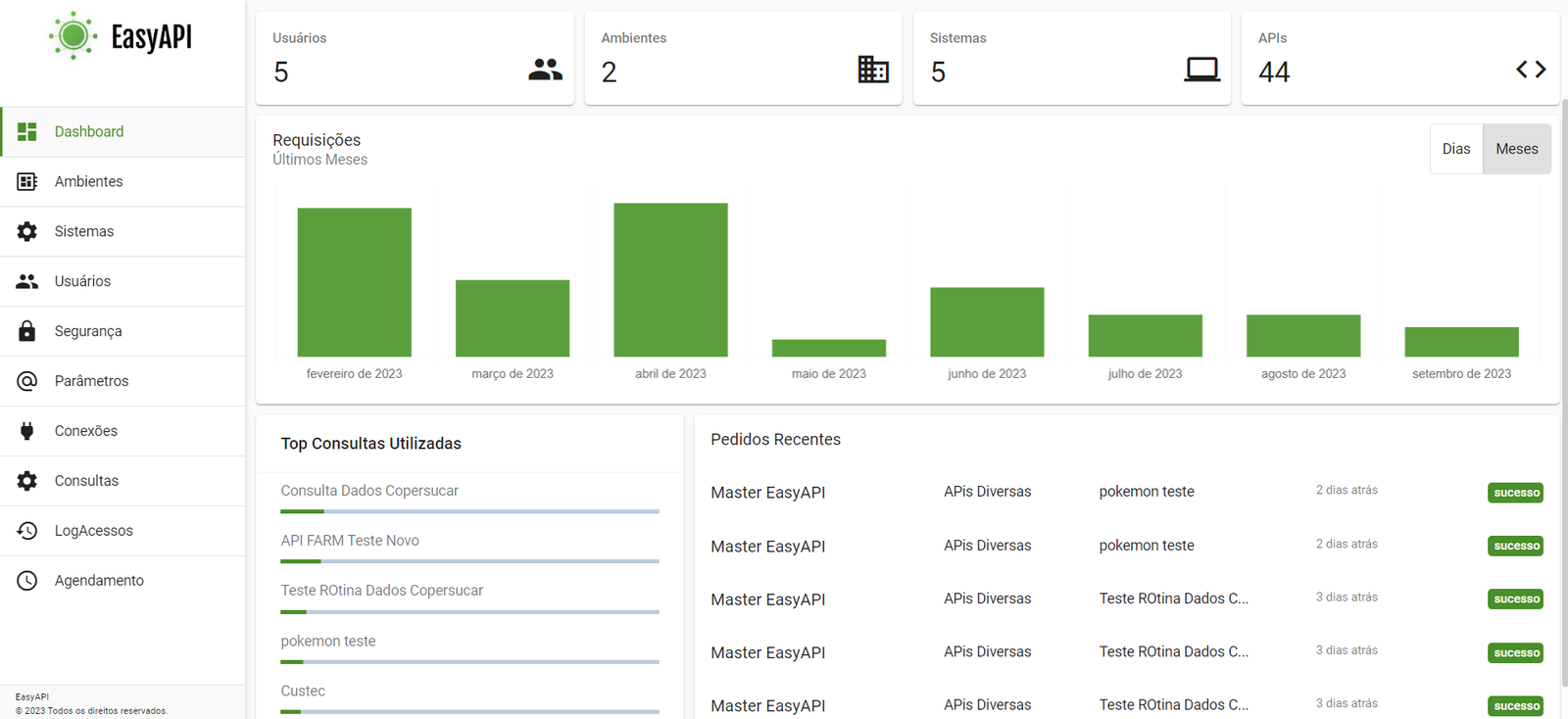Select Custec query label
1568x719 pixels.
[x=303, y=691]
